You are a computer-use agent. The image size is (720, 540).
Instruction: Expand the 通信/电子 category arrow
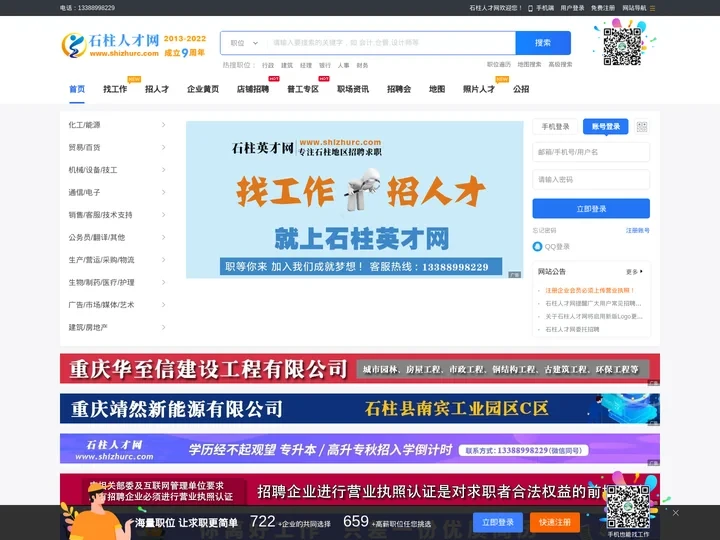click(x=163, y=192)
